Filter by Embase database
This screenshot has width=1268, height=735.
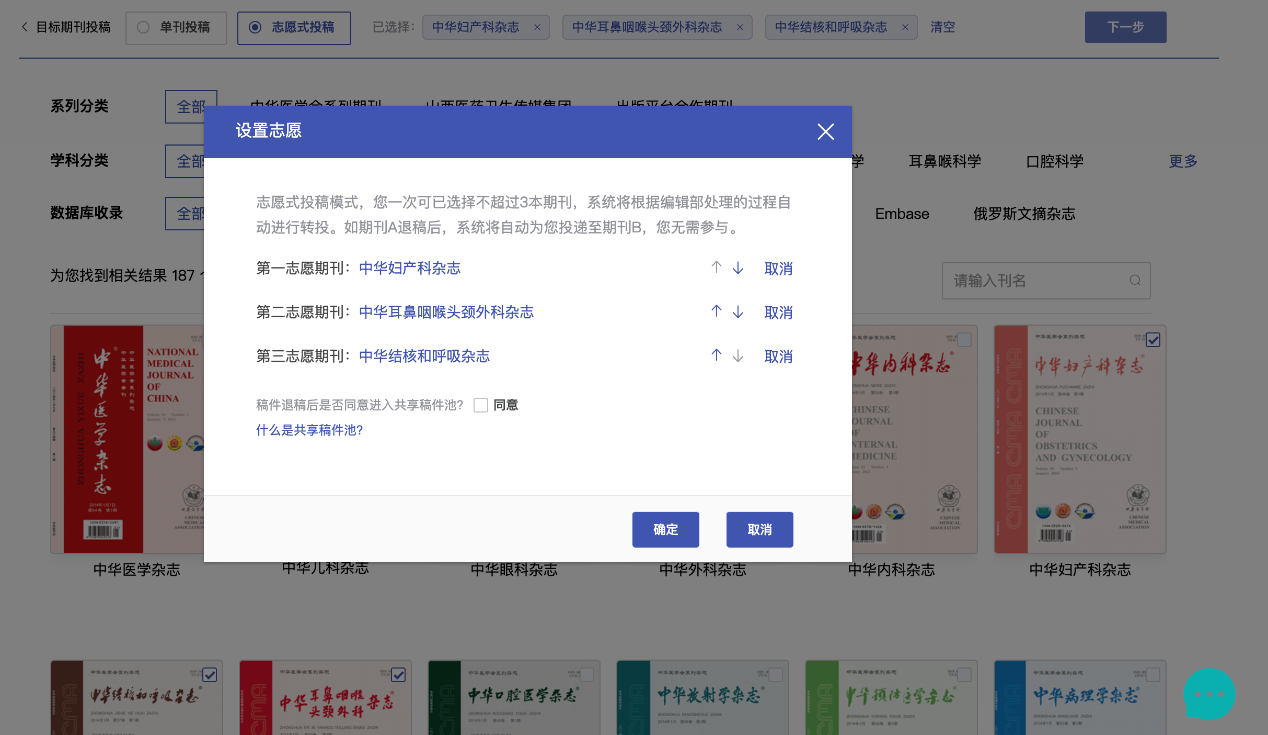pyautogui.click(x=901, y=214)
